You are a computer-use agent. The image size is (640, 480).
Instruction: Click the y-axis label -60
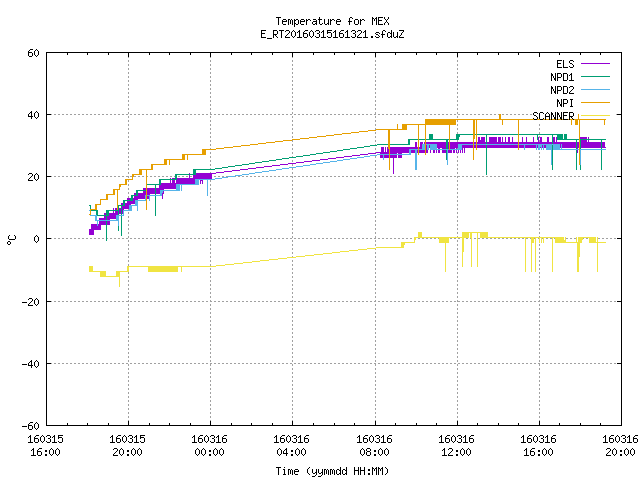[x=31, y=426]
